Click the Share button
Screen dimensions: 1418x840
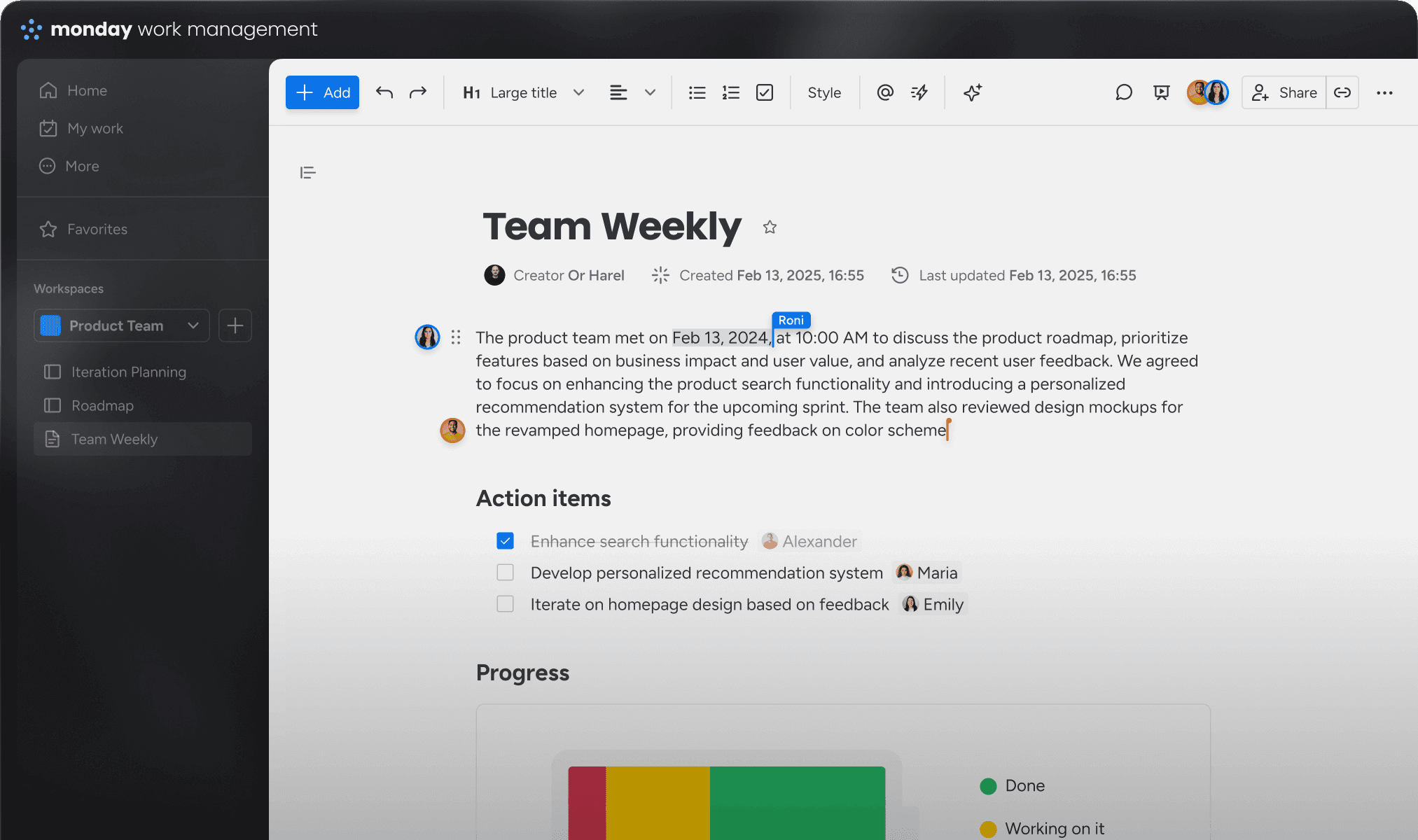[1284, 92]
